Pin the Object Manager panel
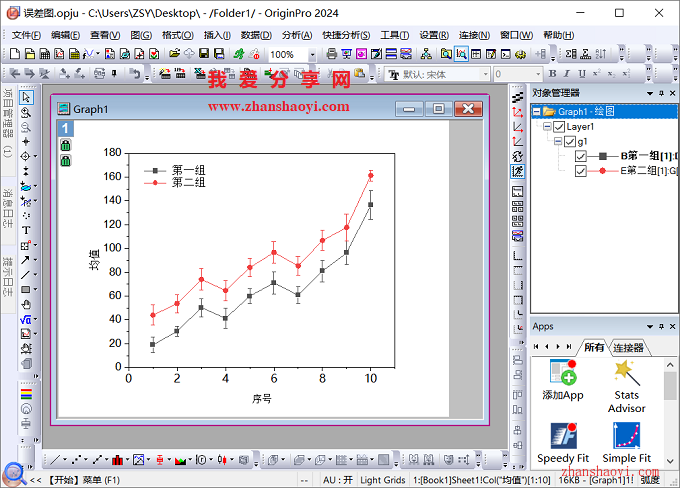 pyautogui.click(x=661, y=93)
